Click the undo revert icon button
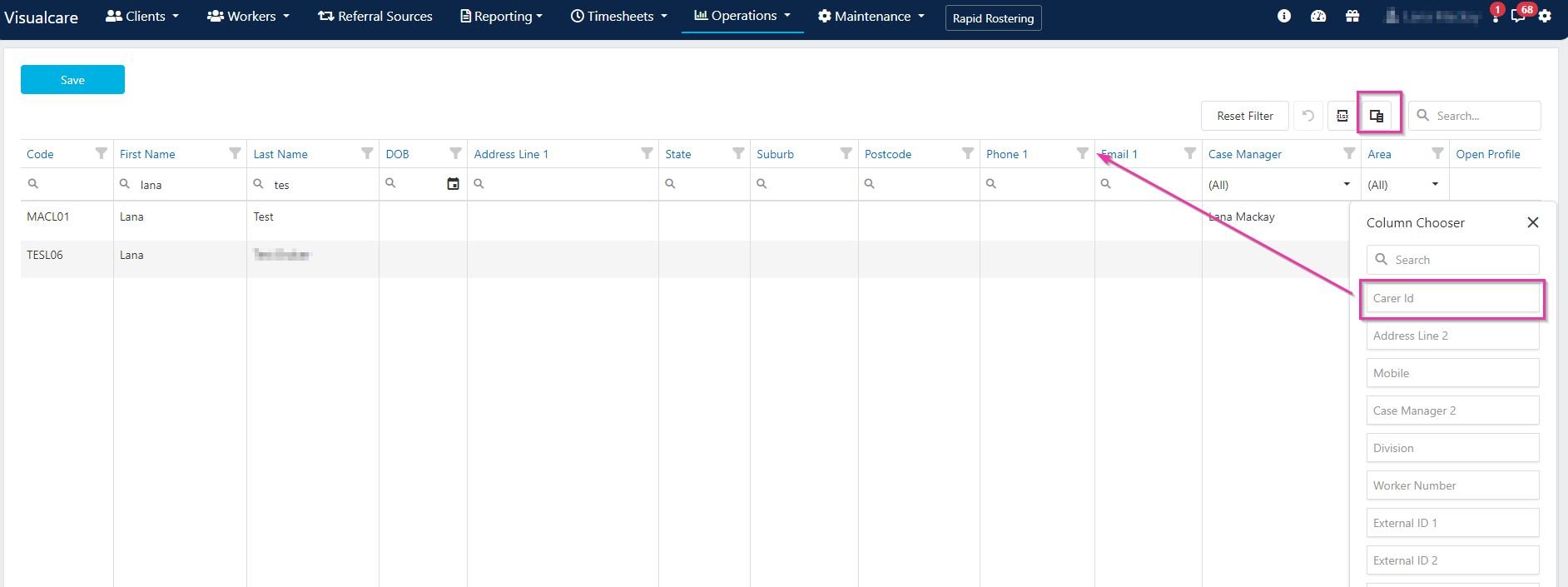The height and width of the screenshot is (587, 1568). click(1308, 116)
